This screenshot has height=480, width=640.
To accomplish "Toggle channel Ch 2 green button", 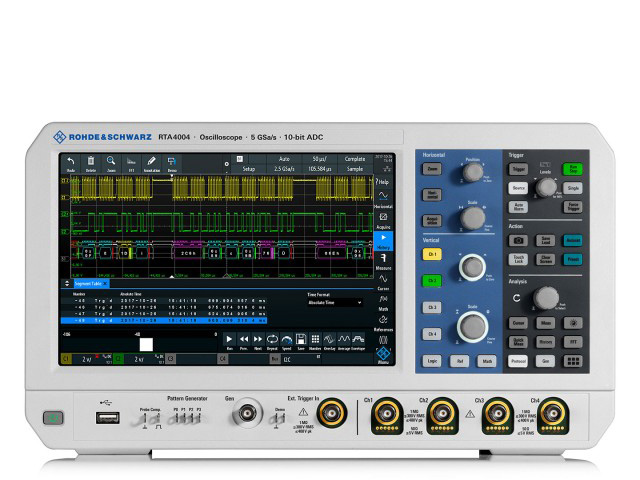I will click(x=432, y=281).
